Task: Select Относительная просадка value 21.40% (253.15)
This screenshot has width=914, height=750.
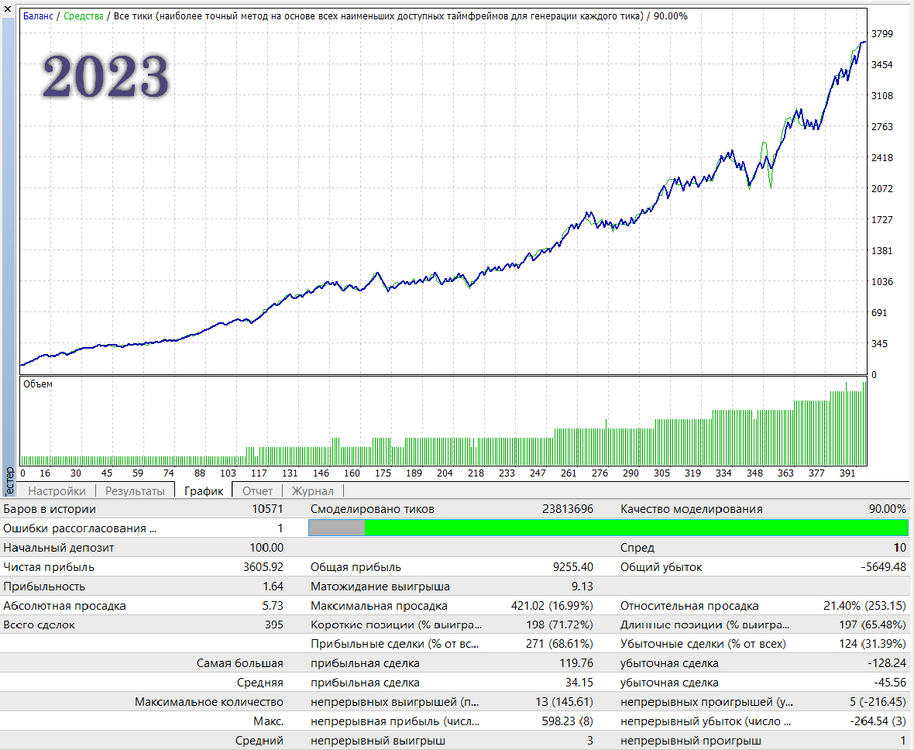Action: click(865, 605)
